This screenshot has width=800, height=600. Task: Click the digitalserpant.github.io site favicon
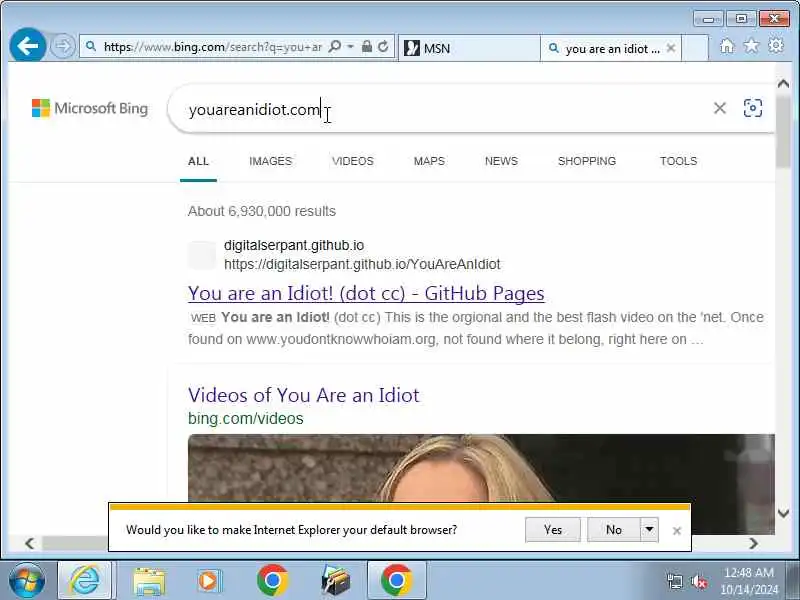[202, 255]
